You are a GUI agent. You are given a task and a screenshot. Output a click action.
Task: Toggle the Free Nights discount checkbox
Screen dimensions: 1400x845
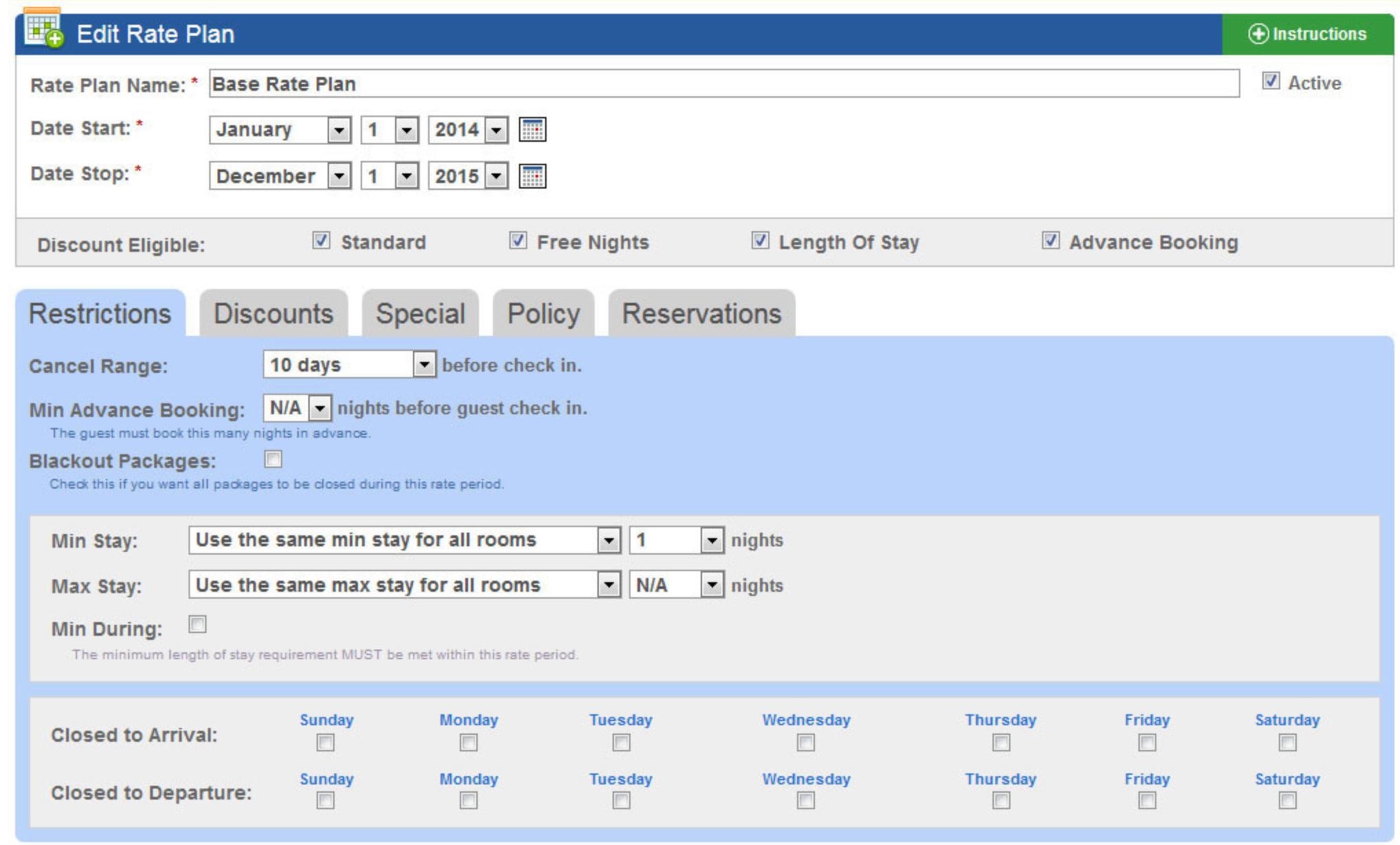[518, 240]
